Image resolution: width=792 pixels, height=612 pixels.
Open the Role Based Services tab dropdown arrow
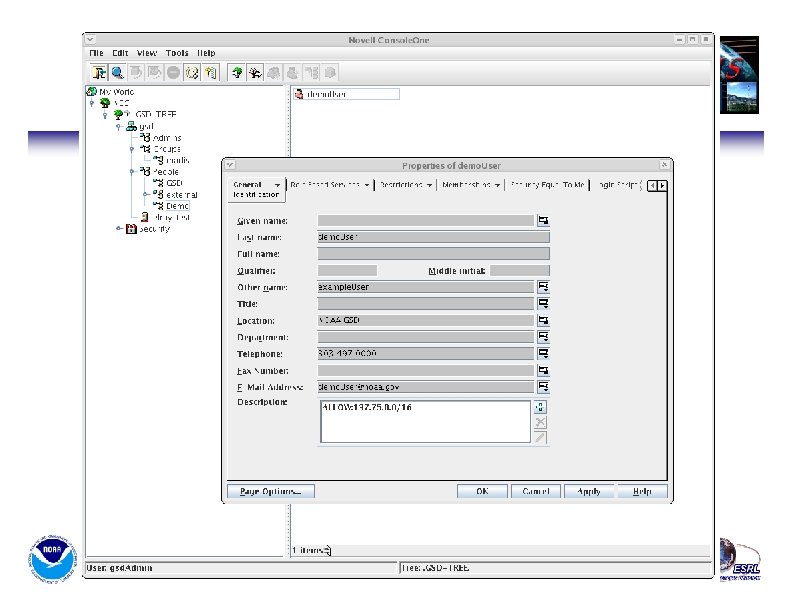pos(366,185)
